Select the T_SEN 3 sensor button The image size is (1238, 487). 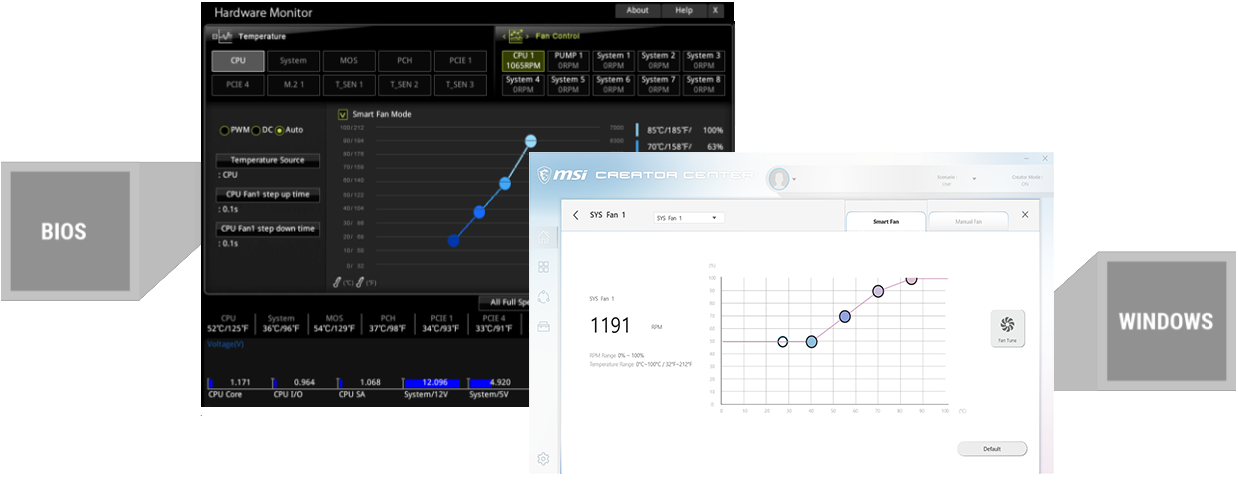tap(460, 85)
